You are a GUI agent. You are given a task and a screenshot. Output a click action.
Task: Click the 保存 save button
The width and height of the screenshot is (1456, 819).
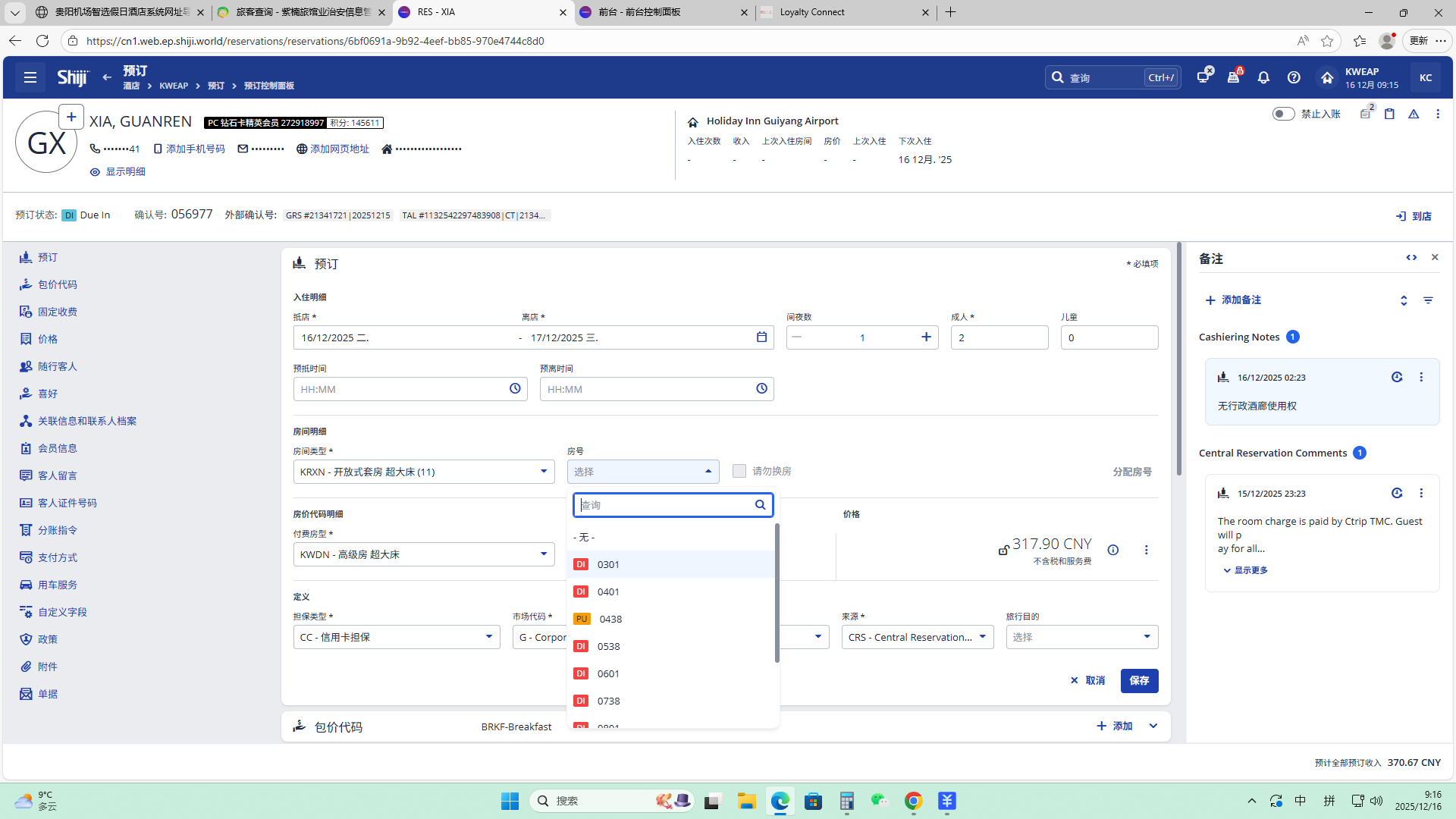pyautogui.click(x=1139, y=680)
